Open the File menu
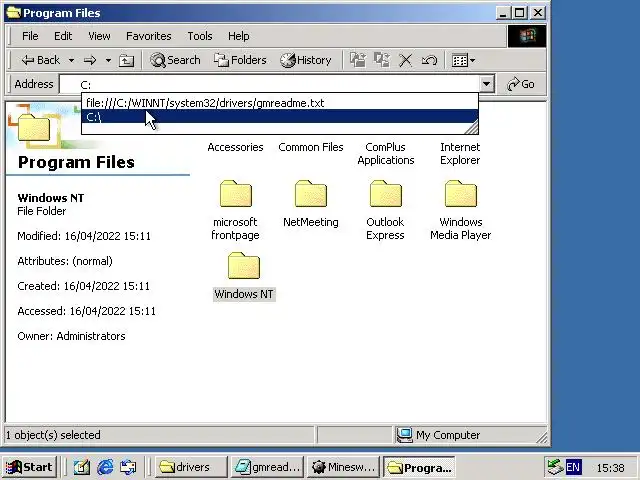Viewport: 640px width, 480px height. pyautogui.click(x=30, y=36)
